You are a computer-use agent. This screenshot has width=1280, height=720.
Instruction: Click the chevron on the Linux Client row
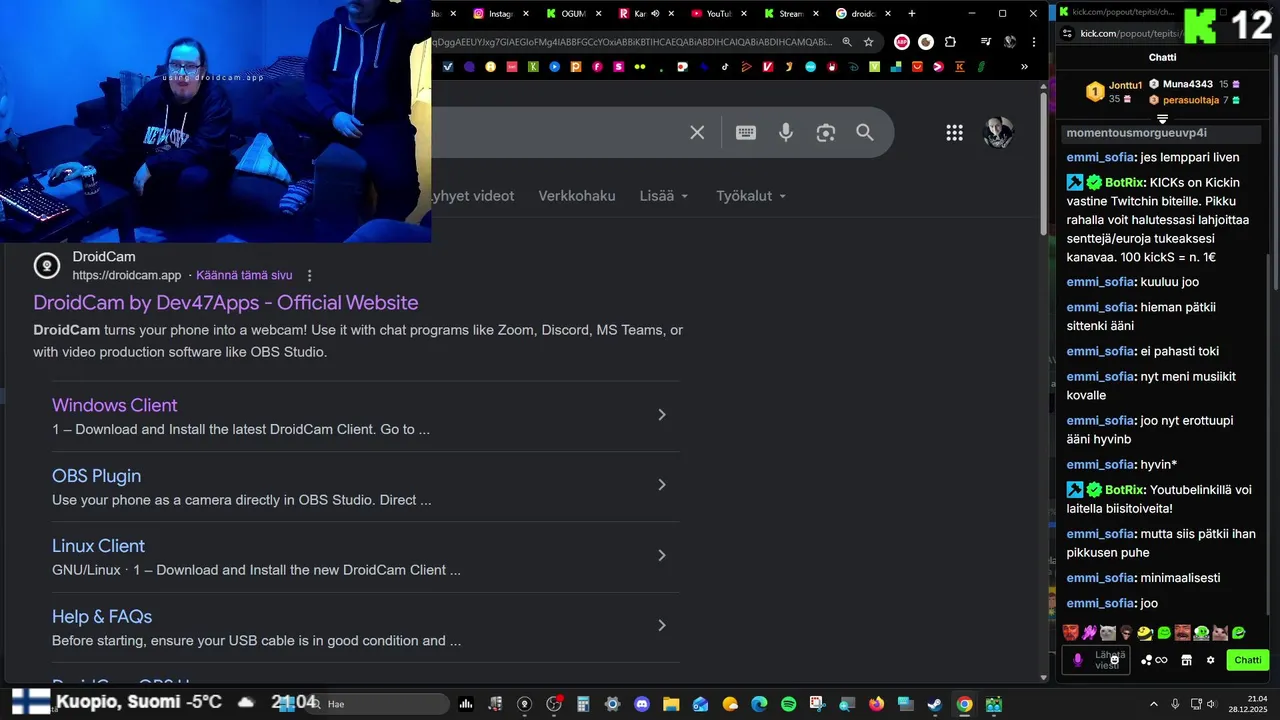661,555
